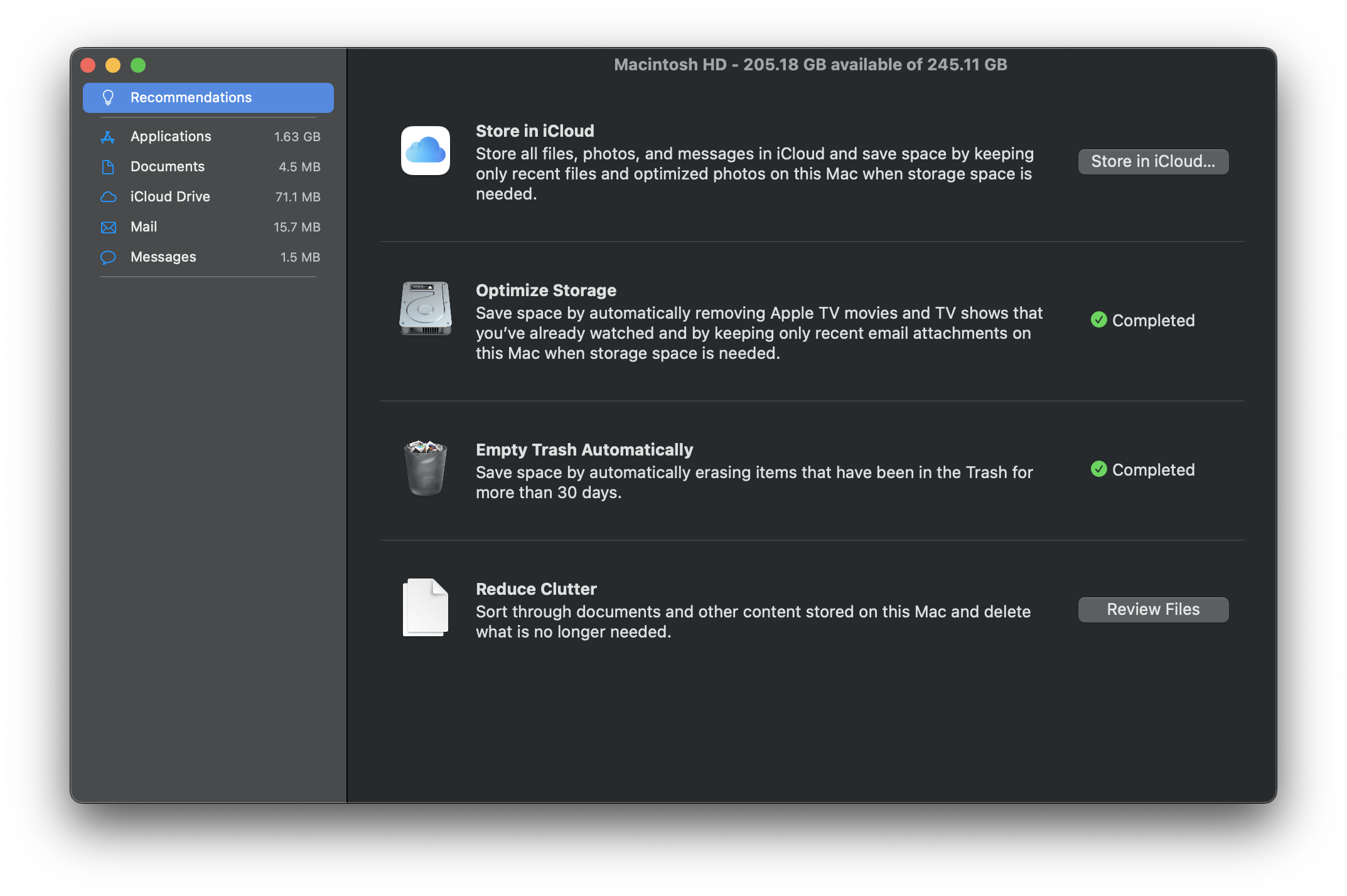1347x896 pixels.
Task: Click the iCloud cloud icon
Action: click(426, 151)
